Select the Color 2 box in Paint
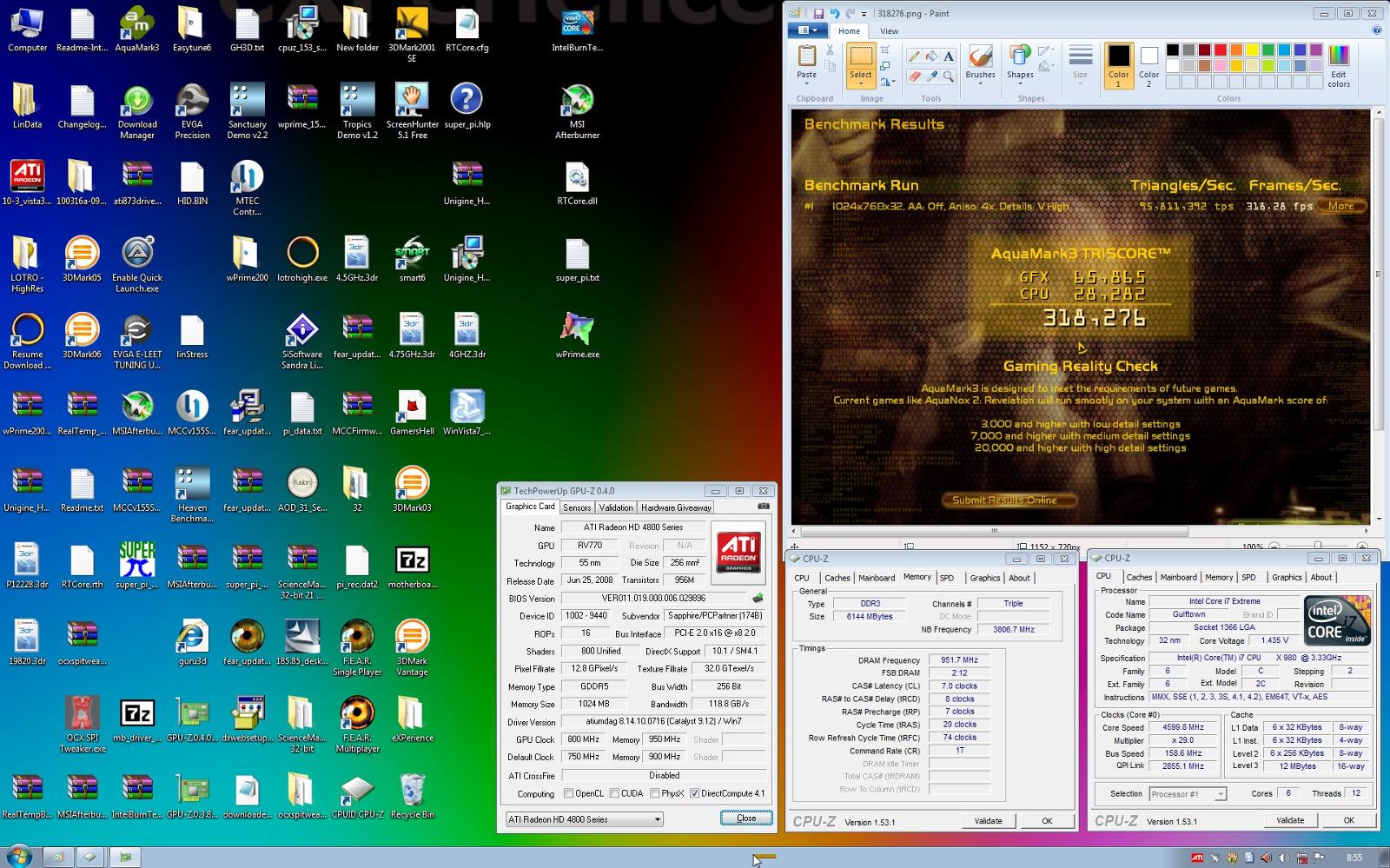The image size is (1390, 868). coord(1148,65)
